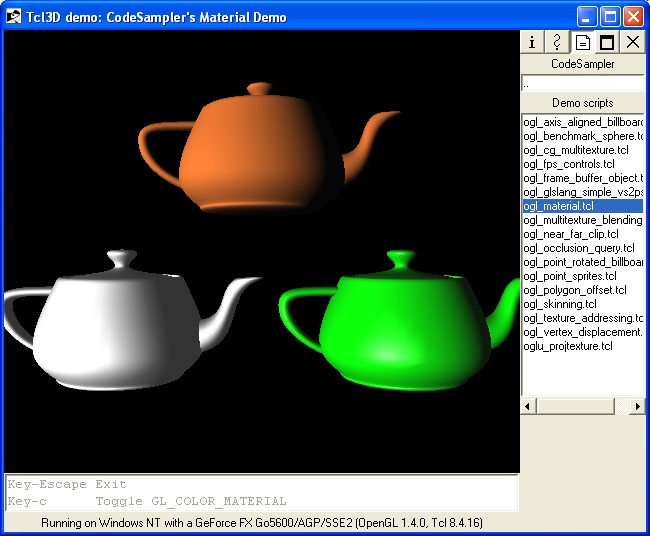The image size is (650, 536).
Task: Select ogl_polygon_offset.tcl
Action: (x=583, y=290)
